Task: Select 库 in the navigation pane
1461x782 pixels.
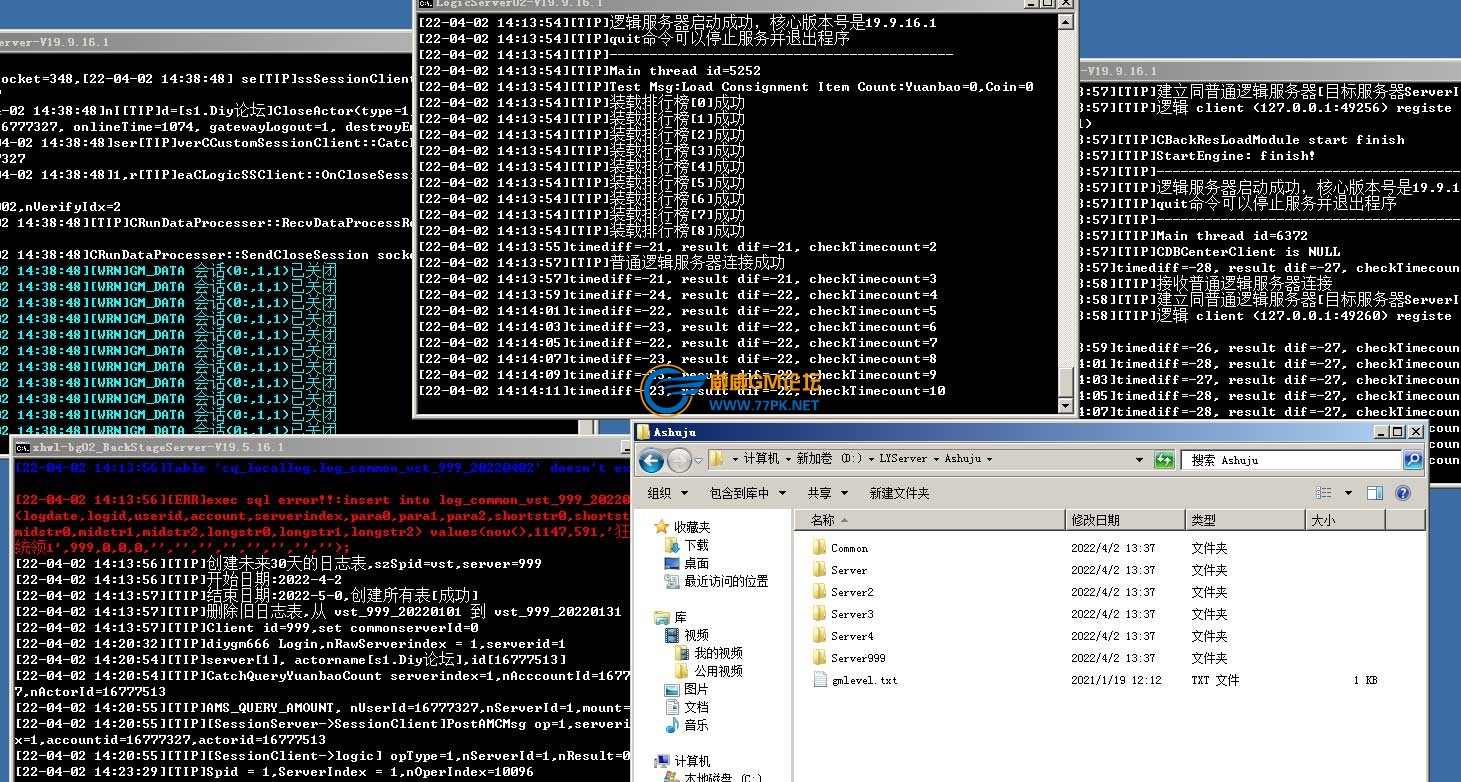Action: 679,617
